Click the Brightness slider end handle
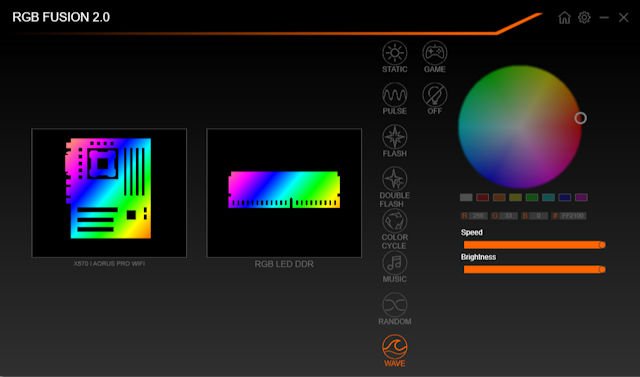Screen dimensions: 640x377 (602, 269)
